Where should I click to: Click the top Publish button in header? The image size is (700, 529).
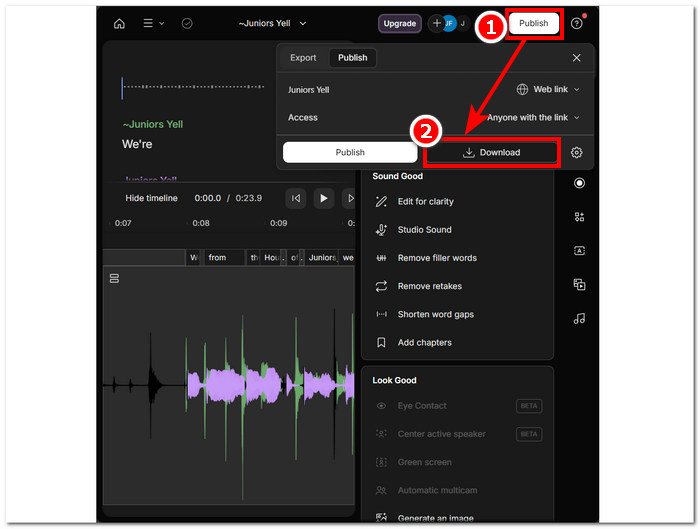pyautogui.click(x=533, y=23)
